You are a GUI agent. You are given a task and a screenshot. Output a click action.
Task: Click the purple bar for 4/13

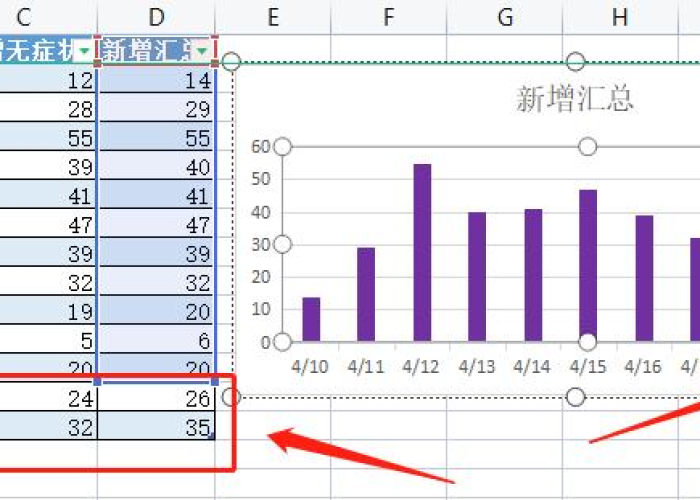click(477, 277)
